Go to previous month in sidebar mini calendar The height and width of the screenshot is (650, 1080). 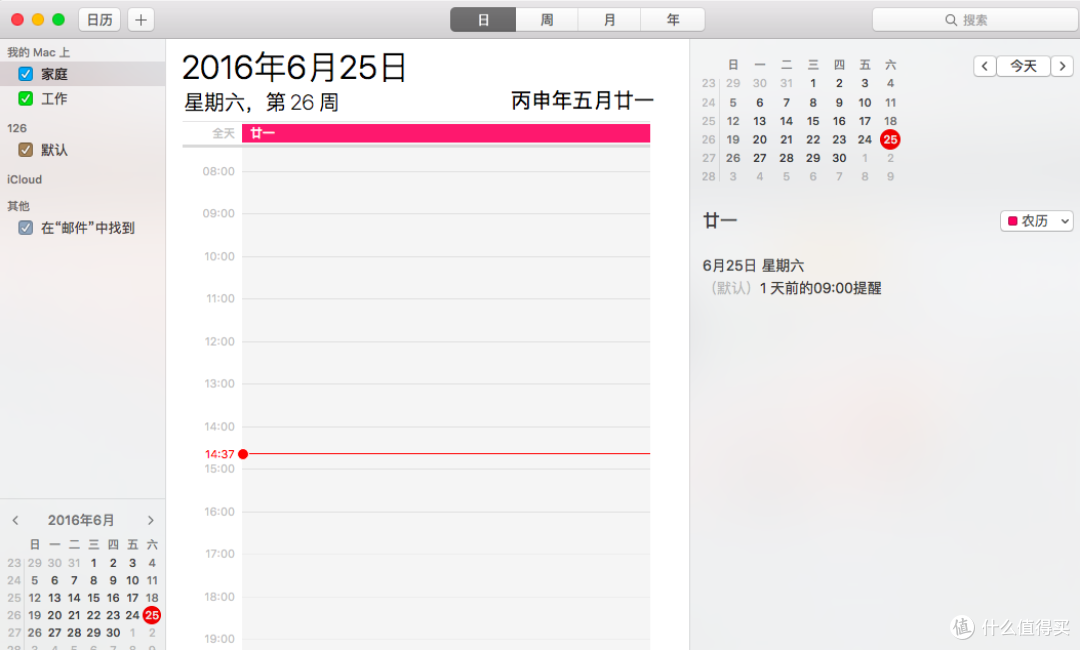[x=15, y=521]
